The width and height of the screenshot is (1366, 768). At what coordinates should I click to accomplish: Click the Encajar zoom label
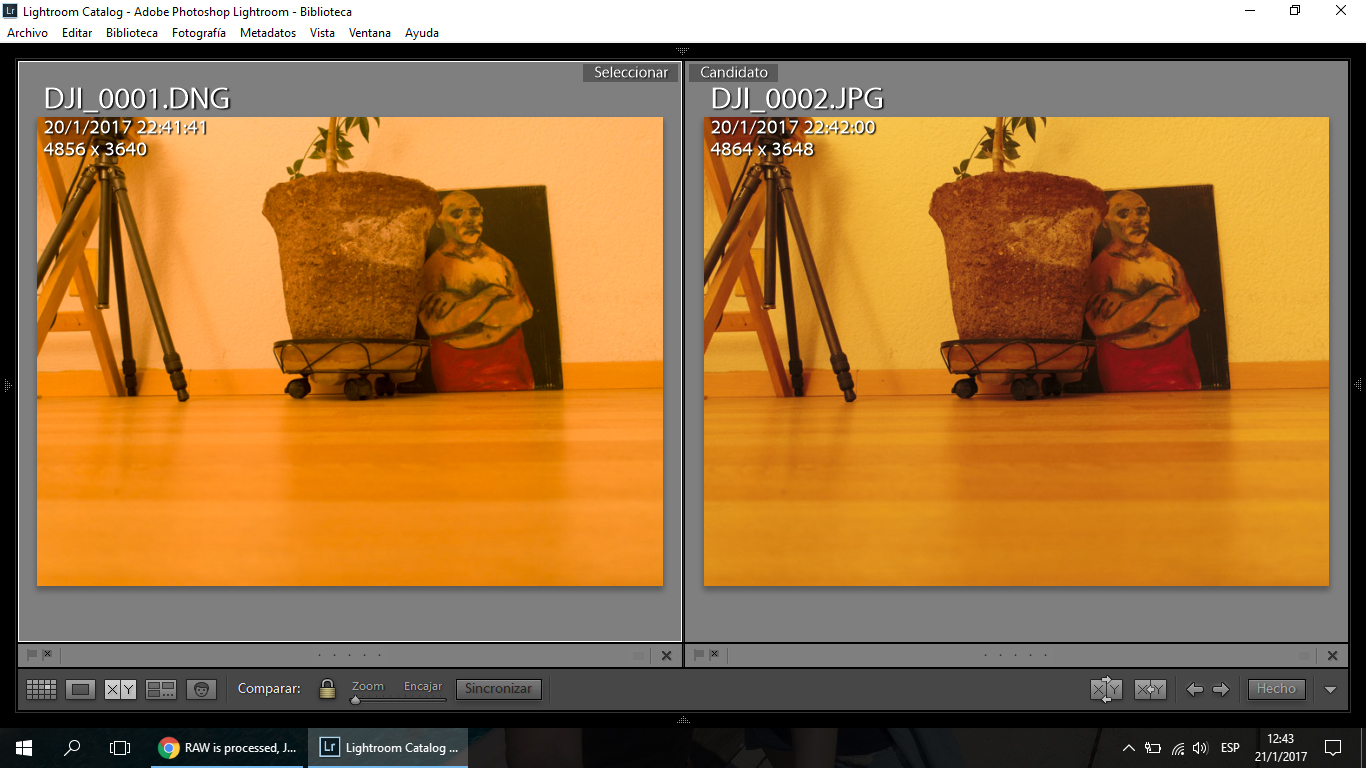[x=423, y=686]
